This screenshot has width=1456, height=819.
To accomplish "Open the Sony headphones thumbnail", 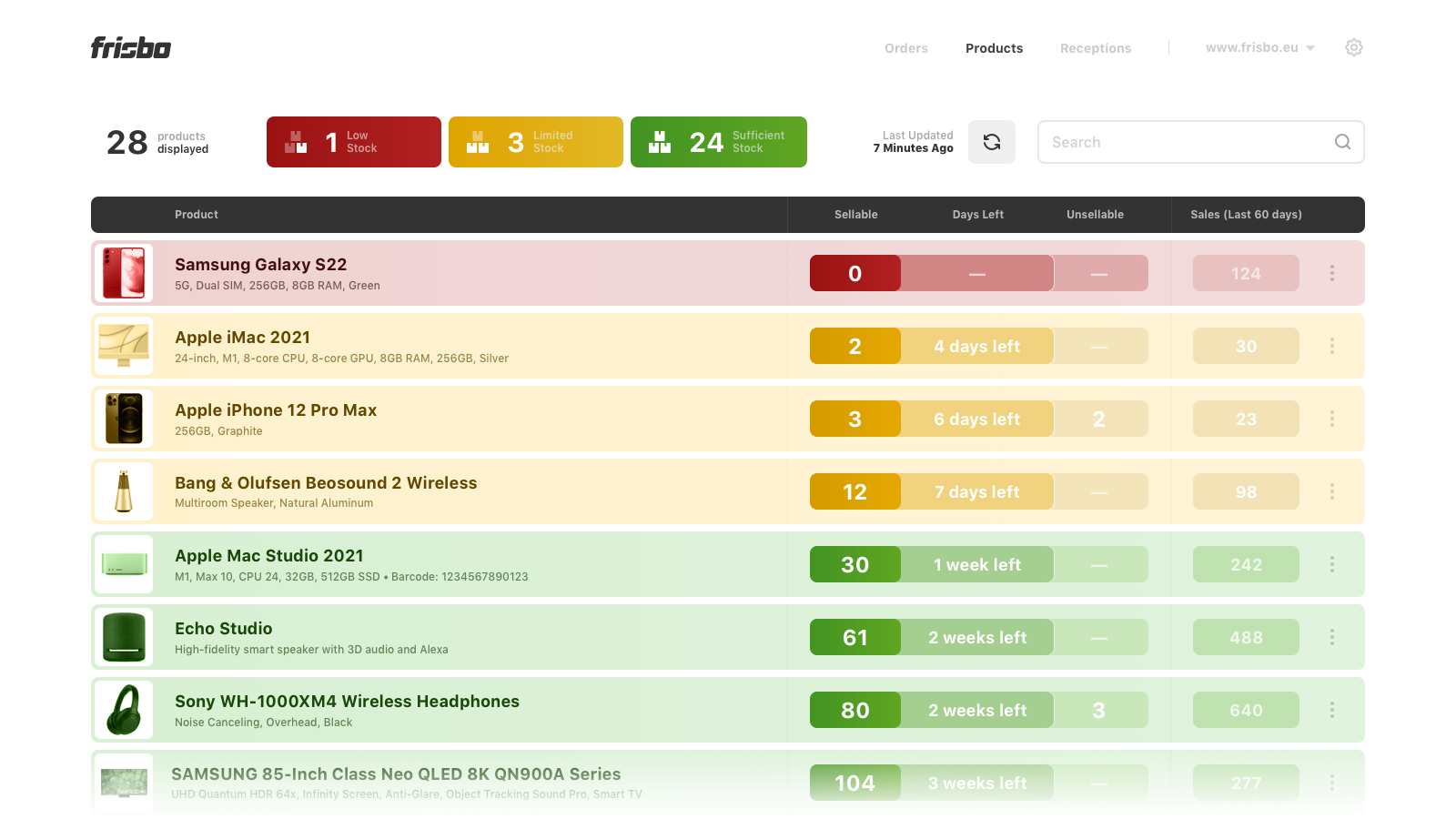I will 124,710.
